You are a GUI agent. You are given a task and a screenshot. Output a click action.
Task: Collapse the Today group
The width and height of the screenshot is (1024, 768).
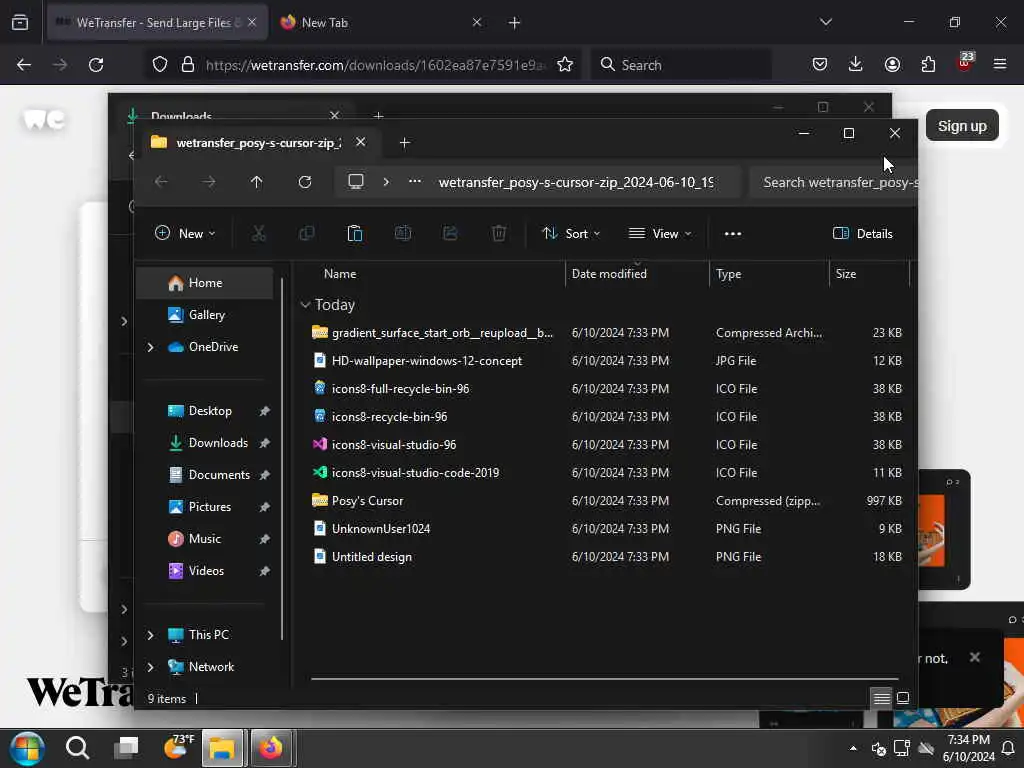point(305,305)
